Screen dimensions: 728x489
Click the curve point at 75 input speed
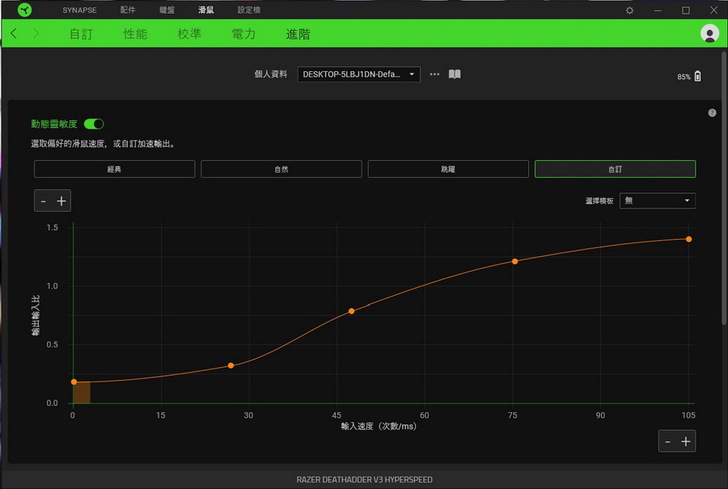tap(515, 261)
